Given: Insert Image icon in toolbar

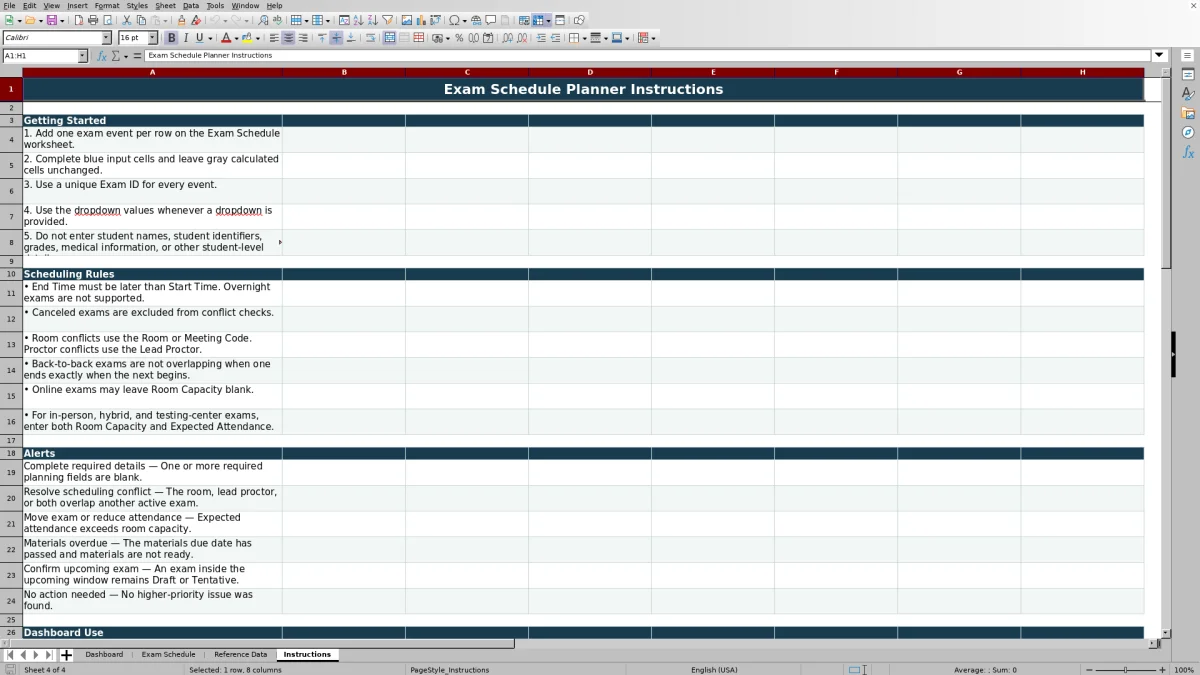Looking at the screenshot, I should click(x=407, y=20).
